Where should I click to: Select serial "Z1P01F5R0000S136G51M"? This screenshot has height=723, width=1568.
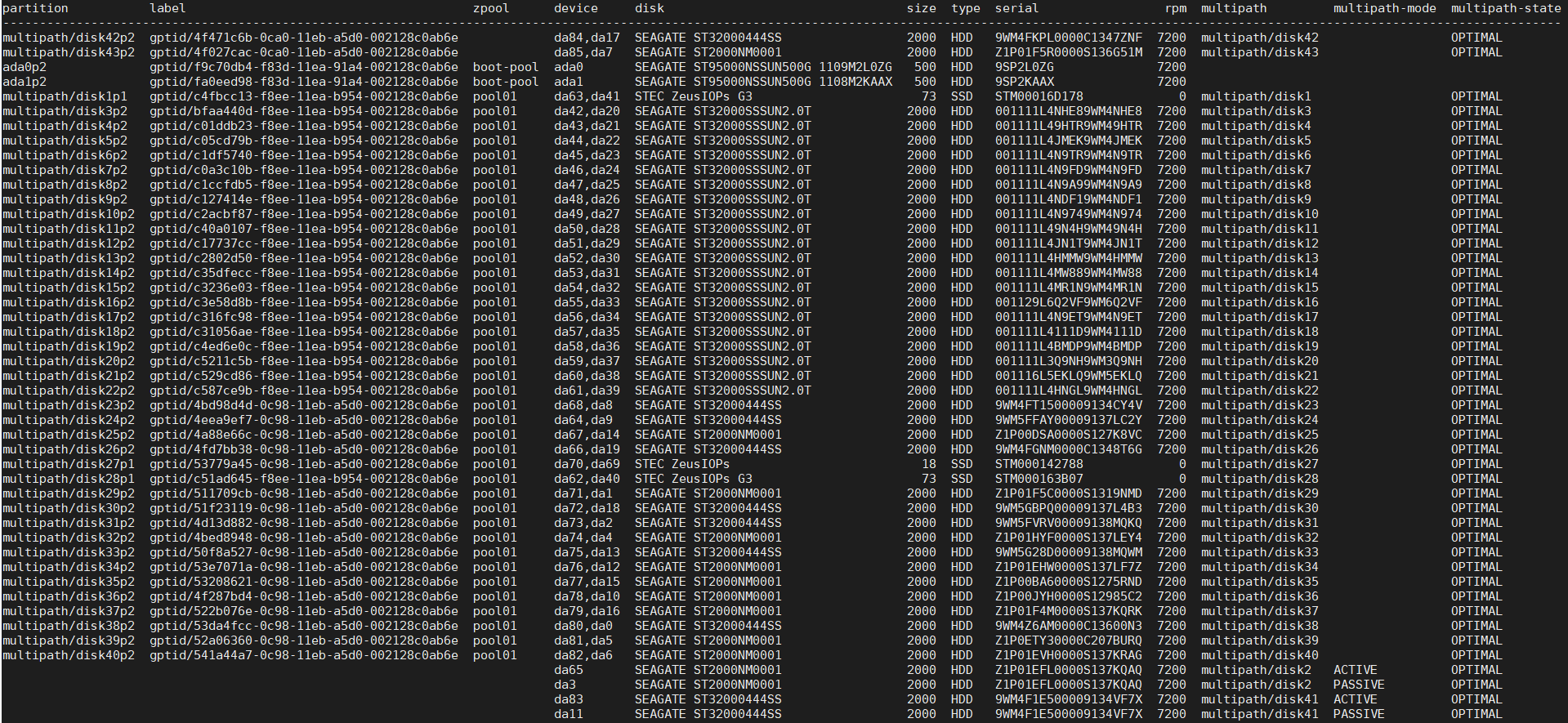pos(1069,52)
